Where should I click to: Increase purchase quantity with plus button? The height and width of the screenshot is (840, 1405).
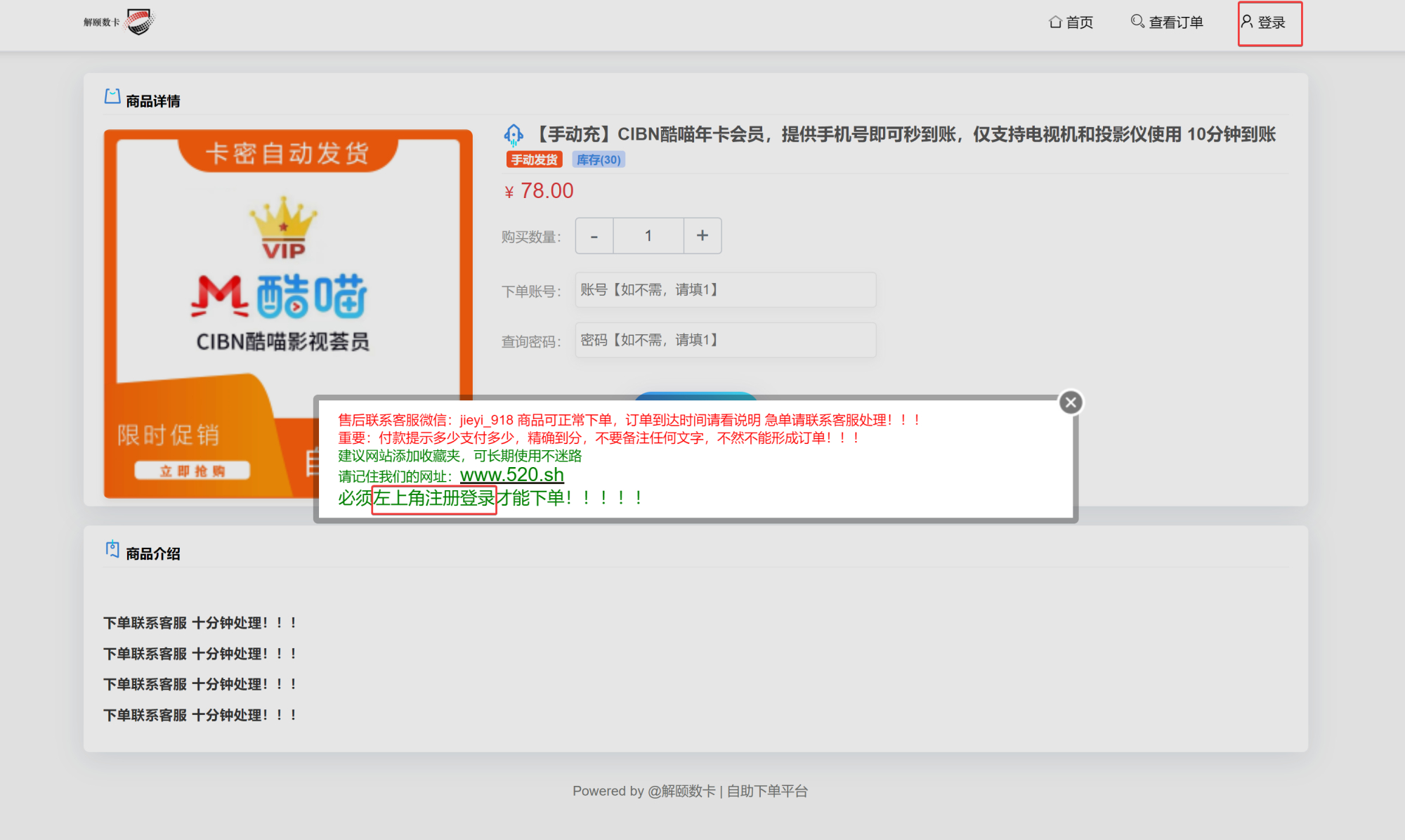(x=702, y=236)
